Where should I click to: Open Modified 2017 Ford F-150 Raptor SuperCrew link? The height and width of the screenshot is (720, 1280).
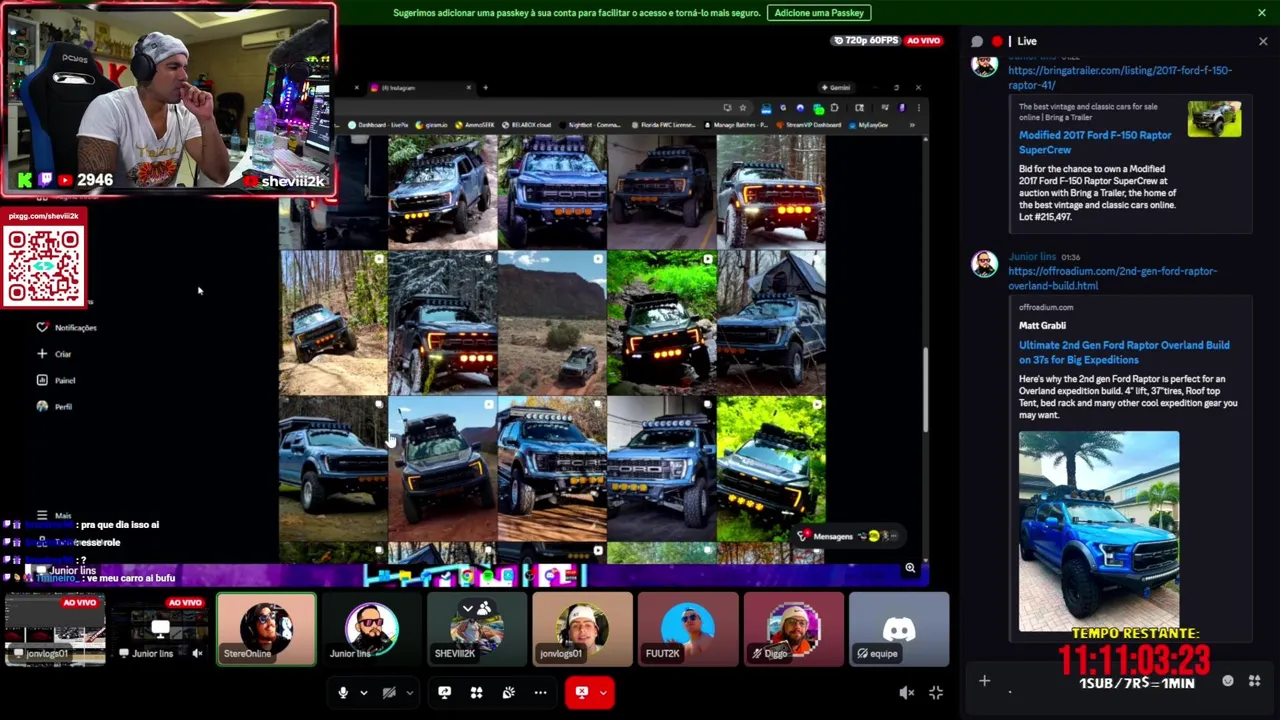[x=1095, y=142]
